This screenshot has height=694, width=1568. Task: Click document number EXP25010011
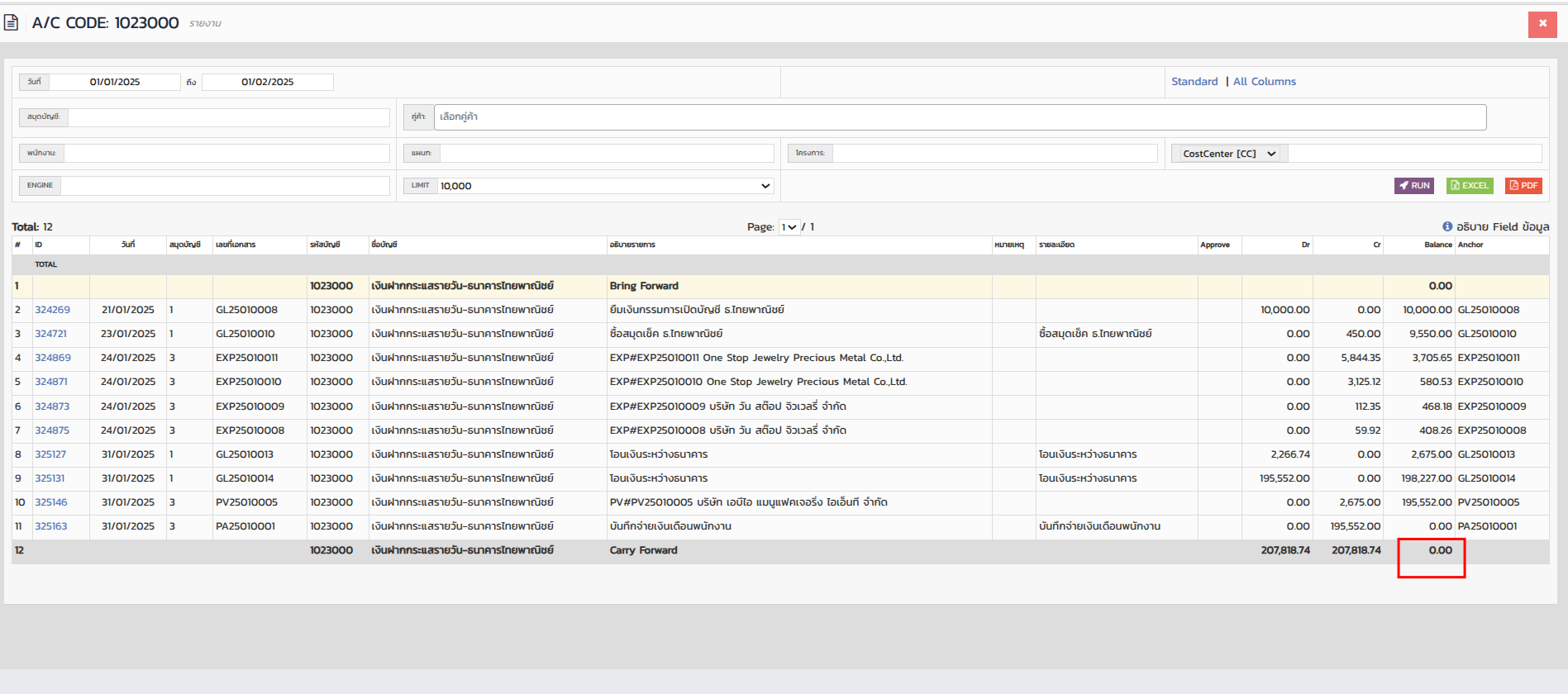[x=246, y=358]
